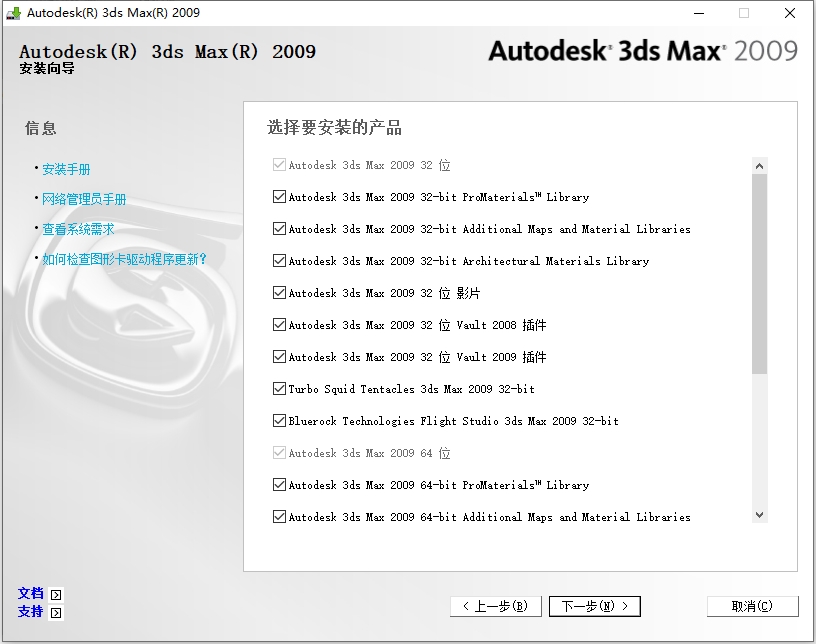Image resolution: width=816 pixels, height=644 pixels.
Task: Toggle Bluerock Flight Studio 32-bit checkbox
Action: (279, 421)
